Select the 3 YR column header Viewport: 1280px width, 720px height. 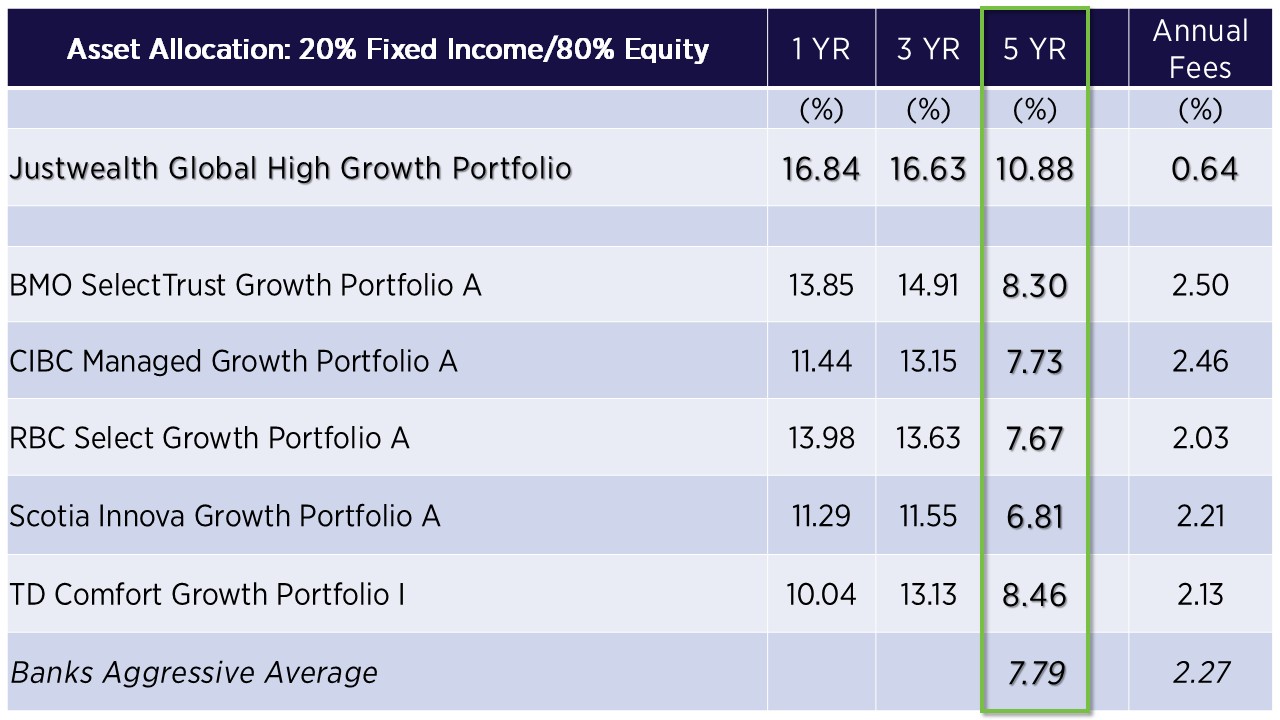tap(928, 49)
